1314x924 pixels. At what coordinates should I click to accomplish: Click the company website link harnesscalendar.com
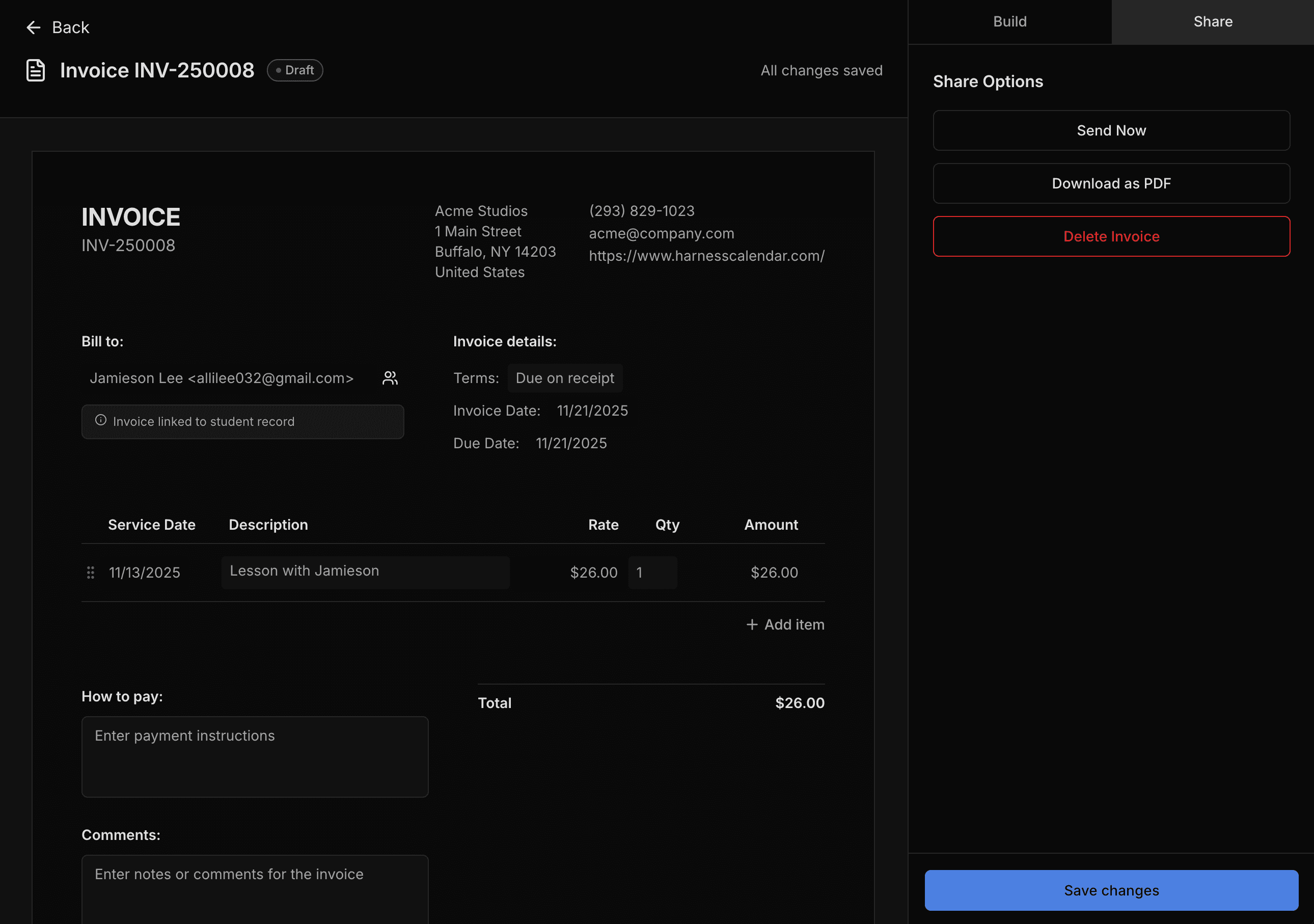tap(706, 256)
